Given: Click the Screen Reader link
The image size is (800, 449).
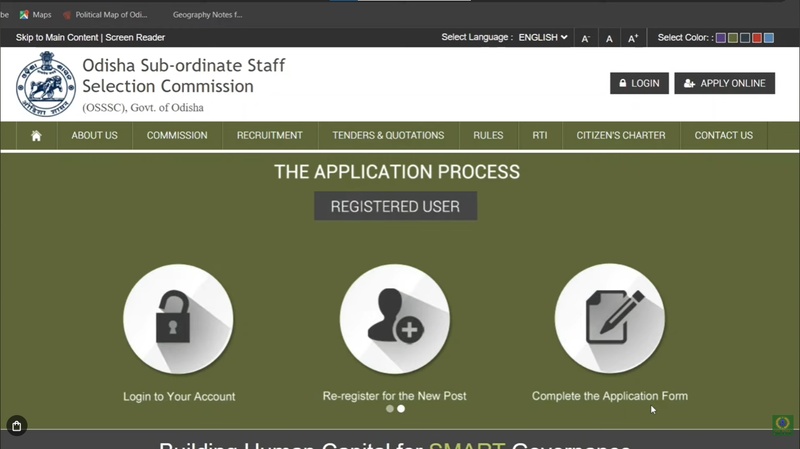Looking at the screenshot, I should click(135, 37).
